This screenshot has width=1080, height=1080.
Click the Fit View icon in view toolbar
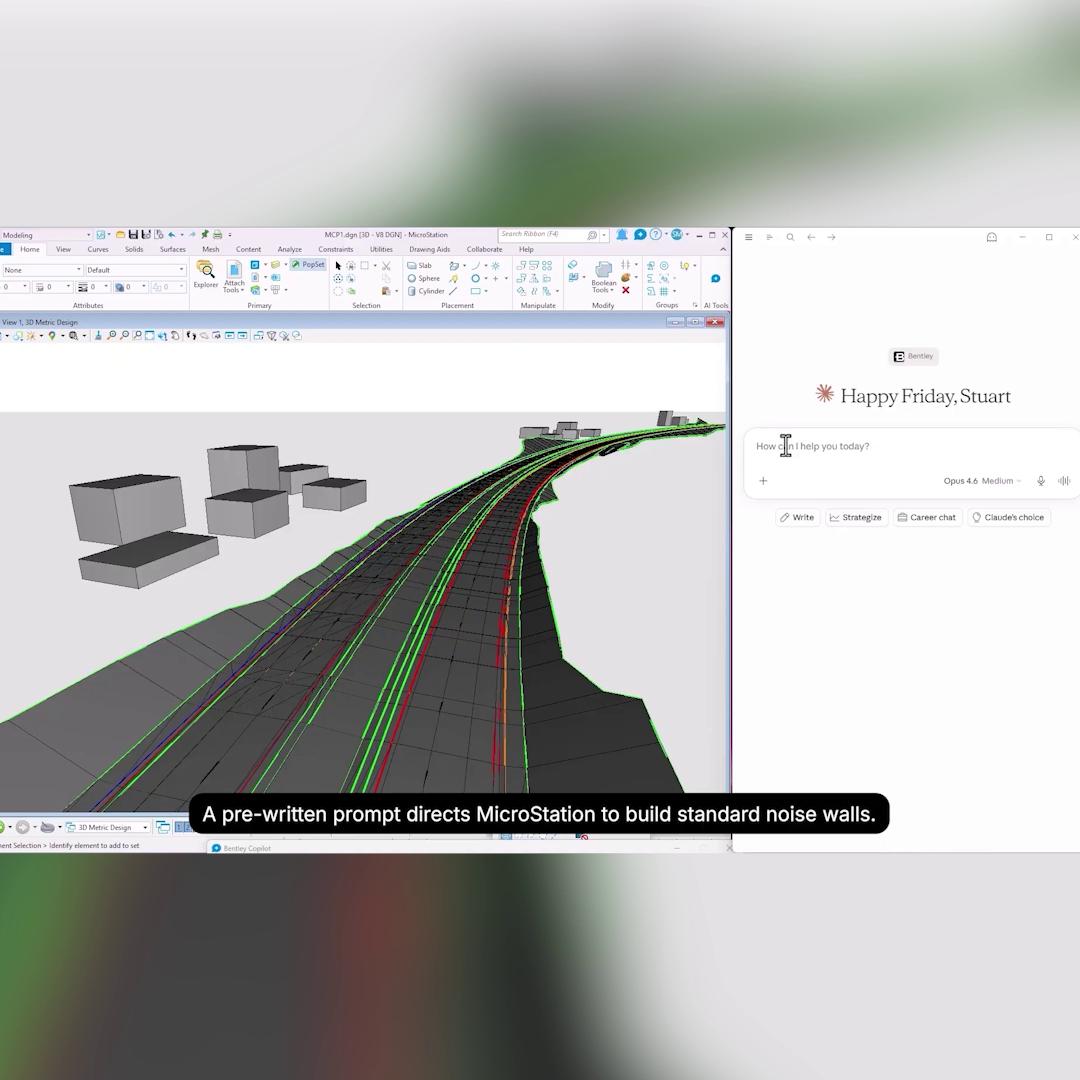[149, 335]
